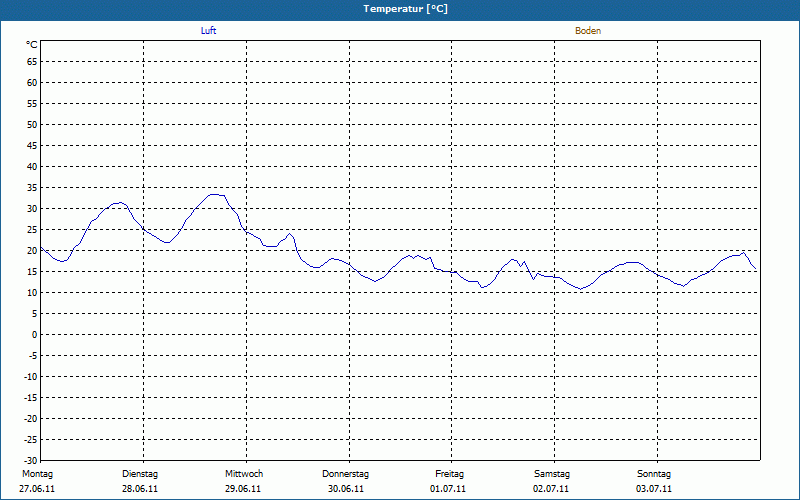Click the 50 y-axis value
800x500 pixels.
pyautogui.click(x=32, y=124)
